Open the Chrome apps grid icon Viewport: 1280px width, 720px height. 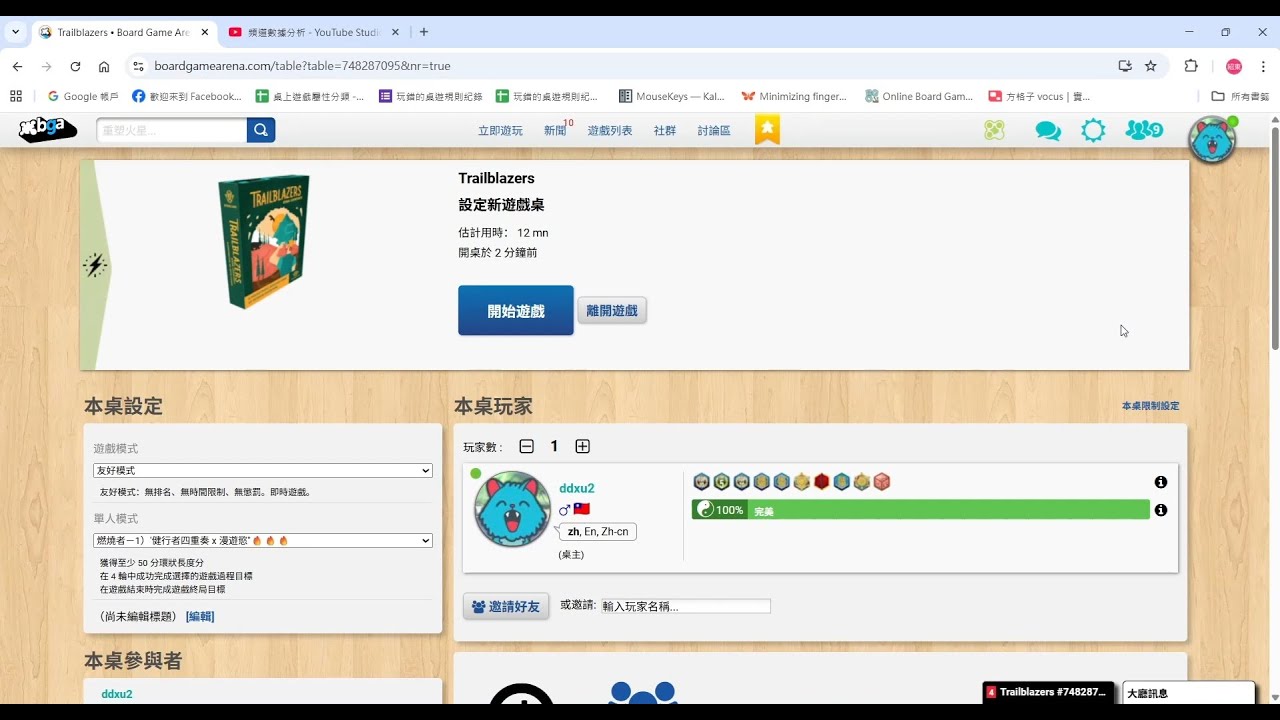click(x=16, y=96)
